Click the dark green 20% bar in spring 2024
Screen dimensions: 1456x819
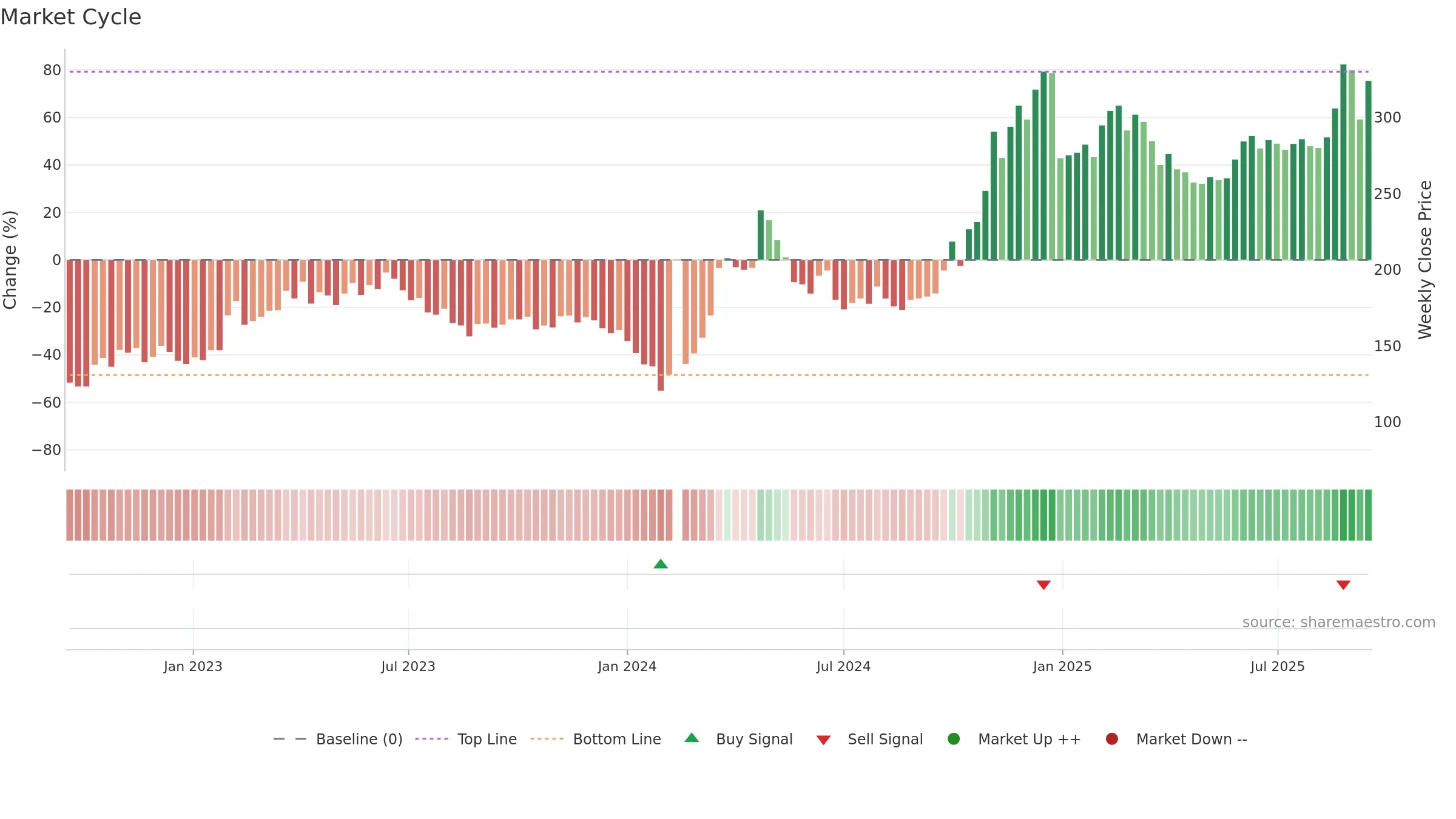pos(761,235)
